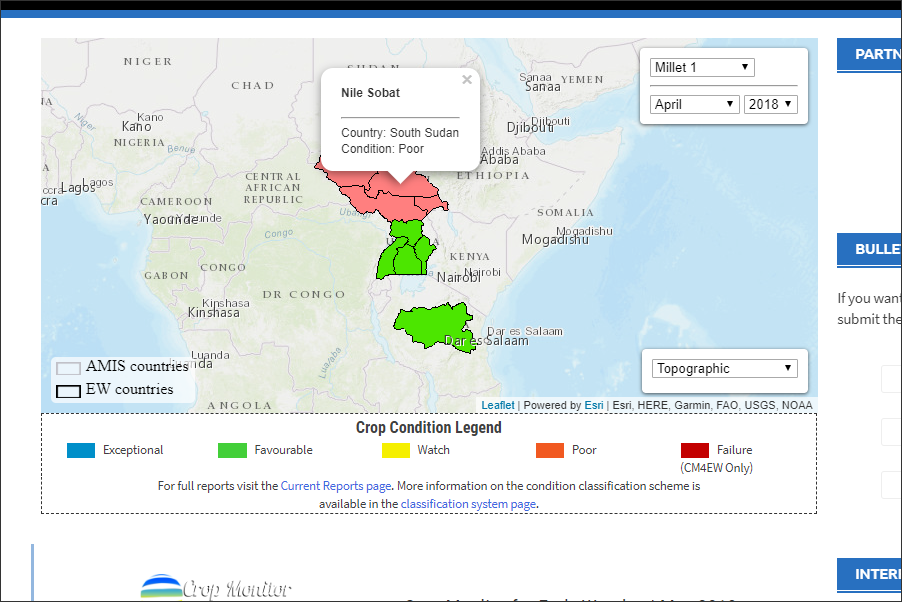Viewport: 902px width, 602px height.
Task: Close the Nile Sobat popup
Action: [466, 81]
